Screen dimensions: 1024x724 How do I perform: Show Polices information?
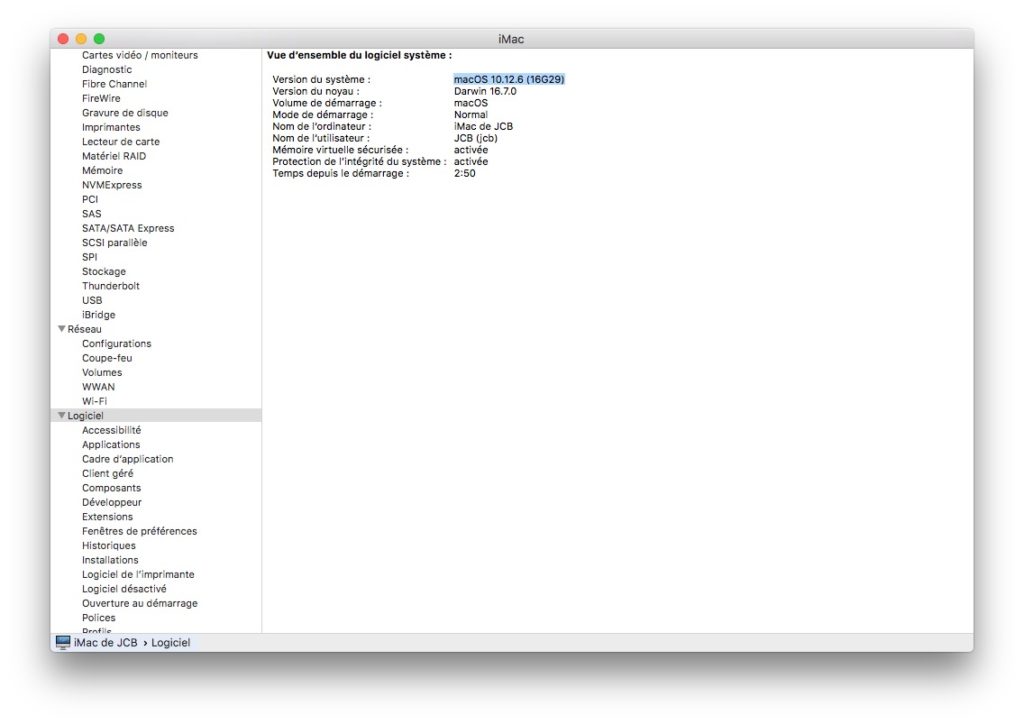[99, 617]
